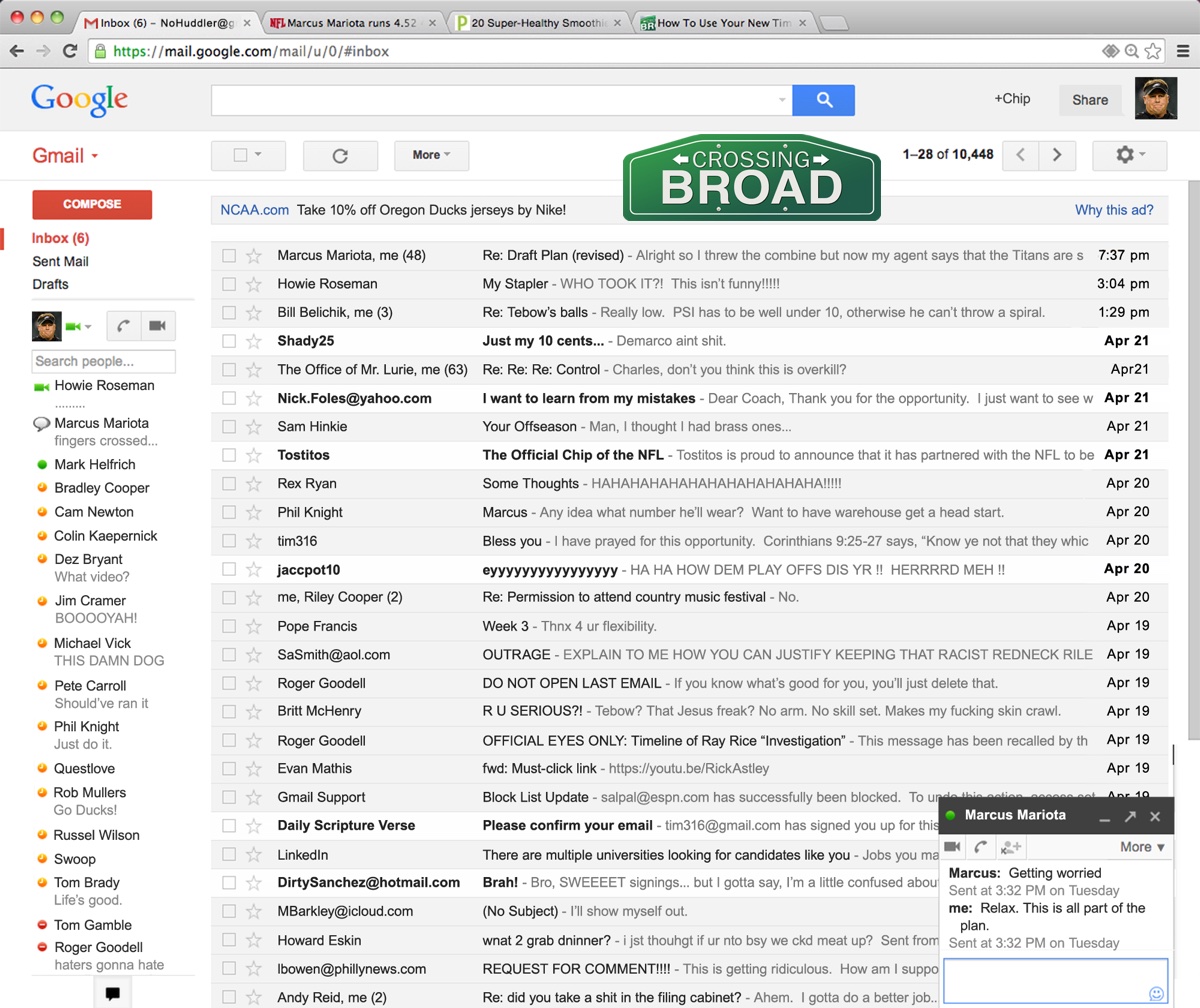1200x1008 pixels.
Task: Open the Gmail product switcher dropdown
Action: (x=66, y=156)
